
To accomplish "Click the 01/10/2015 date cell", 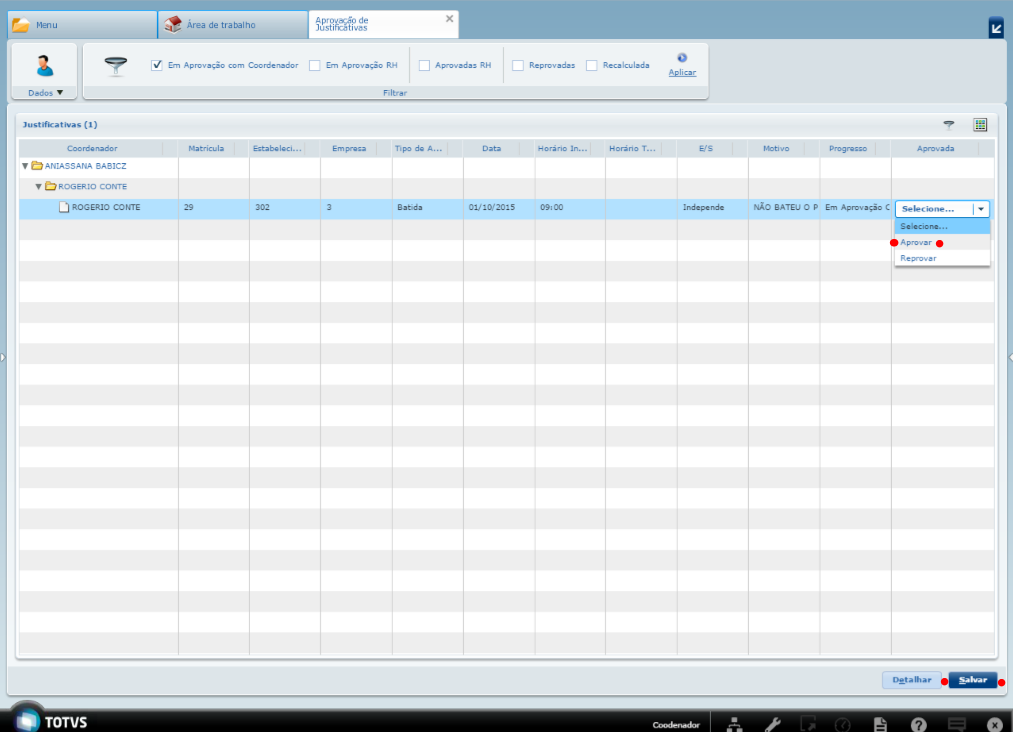I will [x=499, y=207].
